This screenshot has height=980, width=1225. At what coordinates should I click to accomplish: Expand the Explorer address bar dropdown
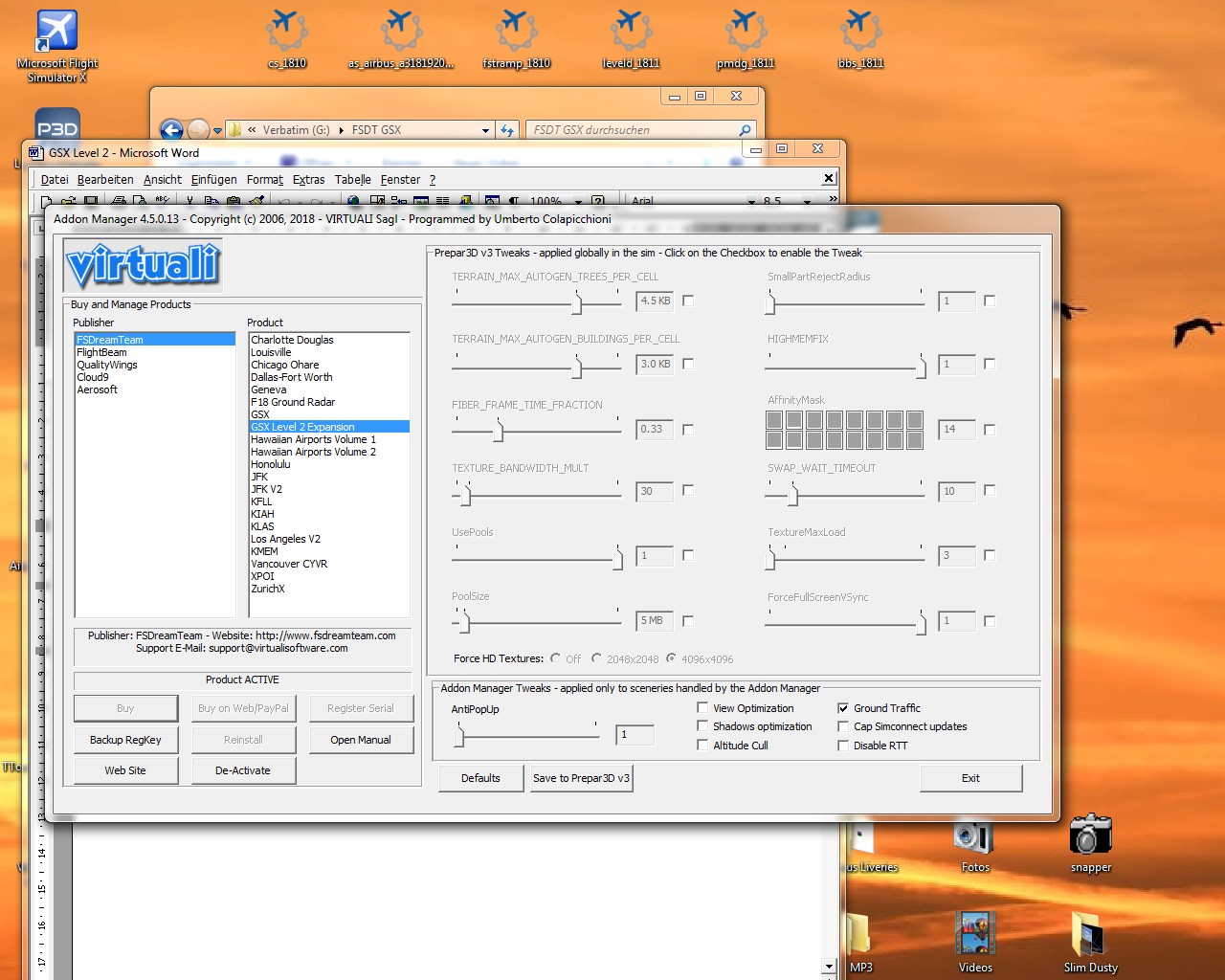[x=485, y=130]
